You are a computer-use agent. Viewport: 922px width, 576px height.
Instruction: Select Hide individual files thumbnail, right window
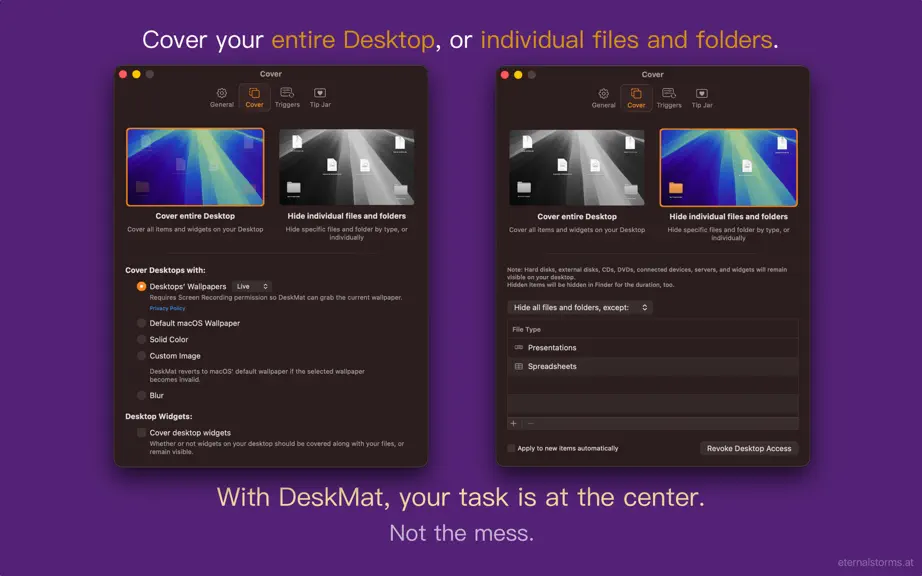click(729, 168)
